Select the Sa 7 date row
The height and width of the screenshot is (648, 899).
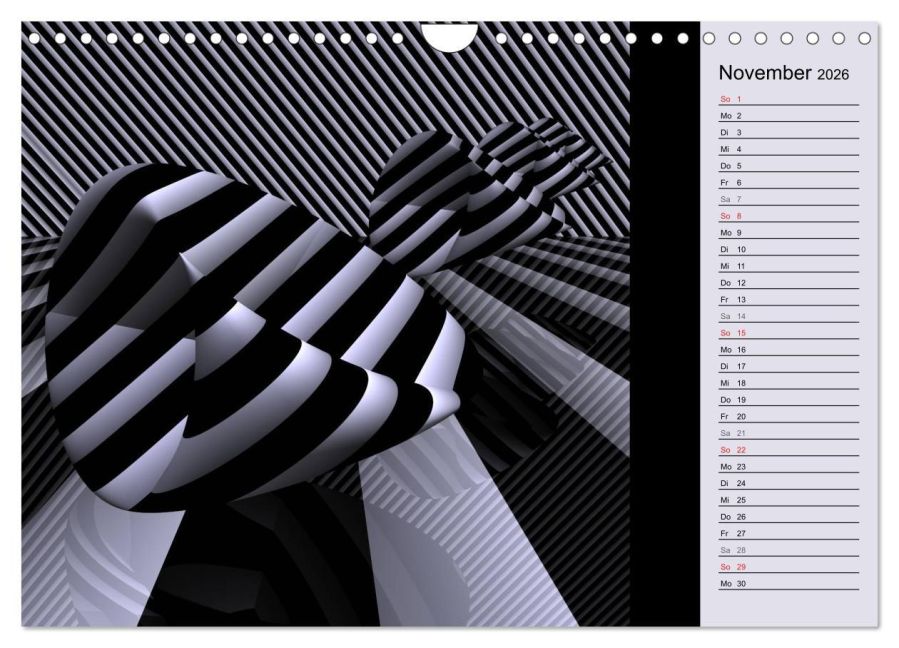[x=789, y=199]
